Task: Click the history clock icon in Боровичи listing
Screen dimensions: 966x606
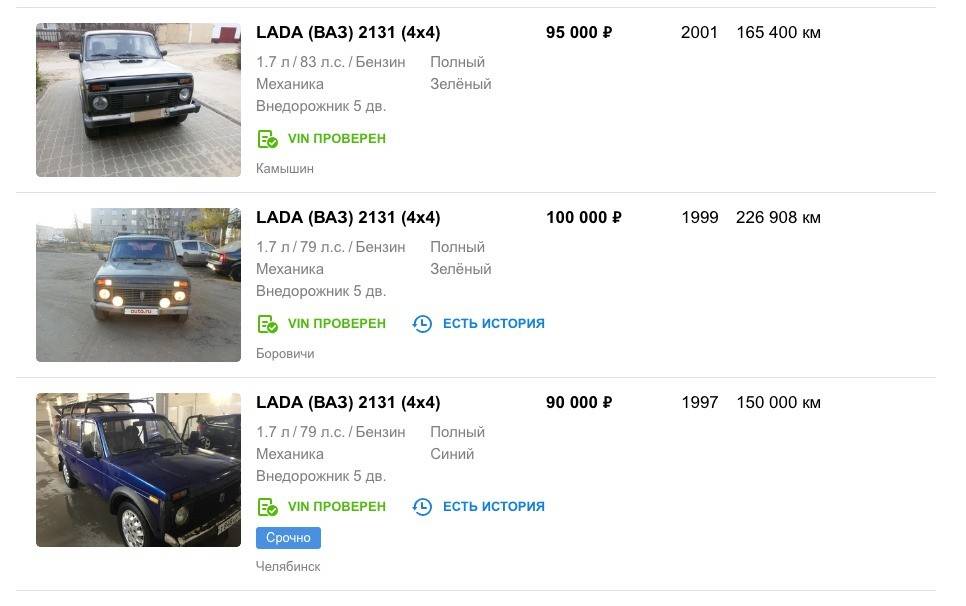Action: (x=422, y=324)
